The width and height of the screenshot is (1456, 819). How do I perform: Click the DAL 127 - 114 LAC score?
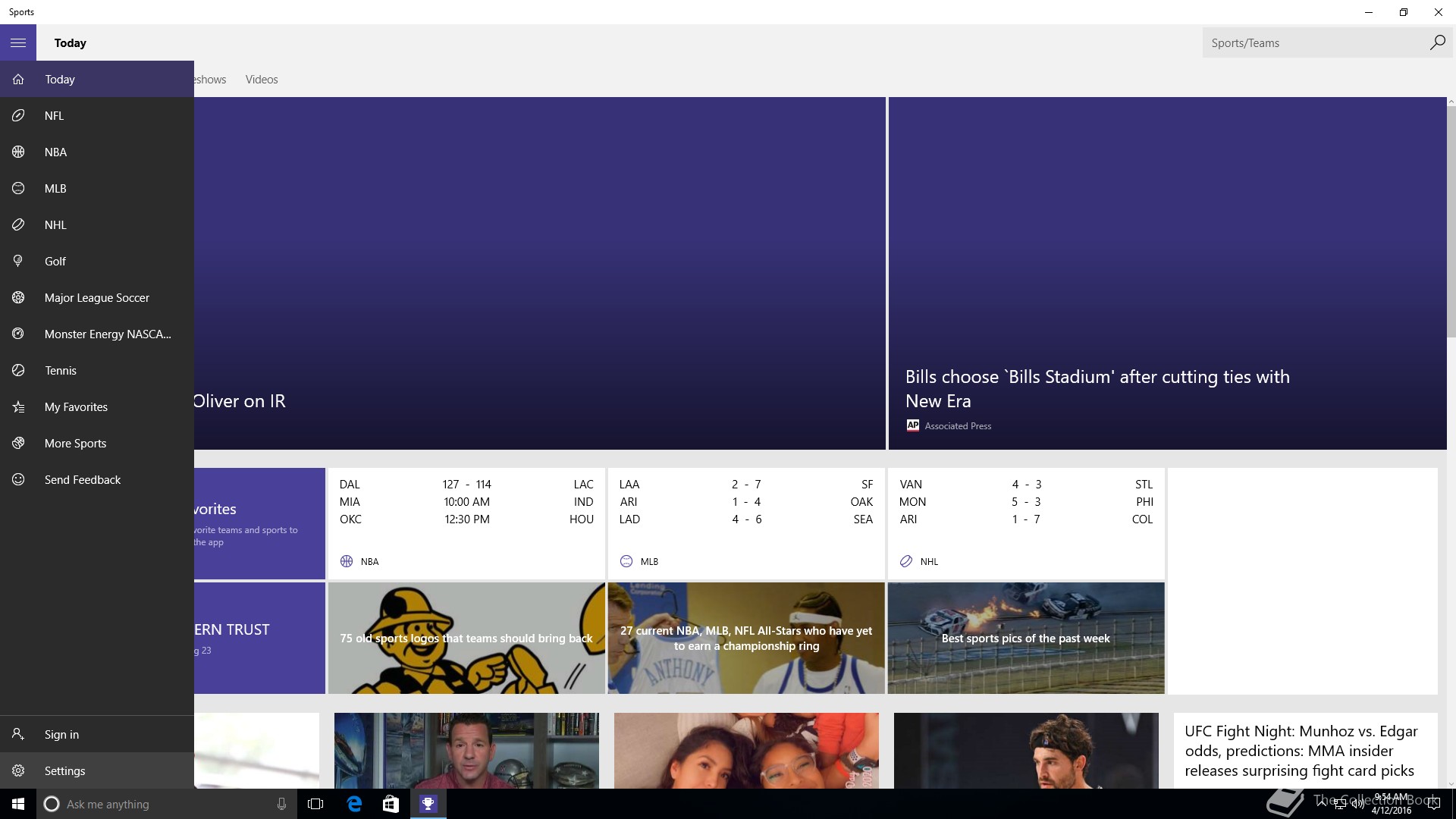[x=466, y=484]
